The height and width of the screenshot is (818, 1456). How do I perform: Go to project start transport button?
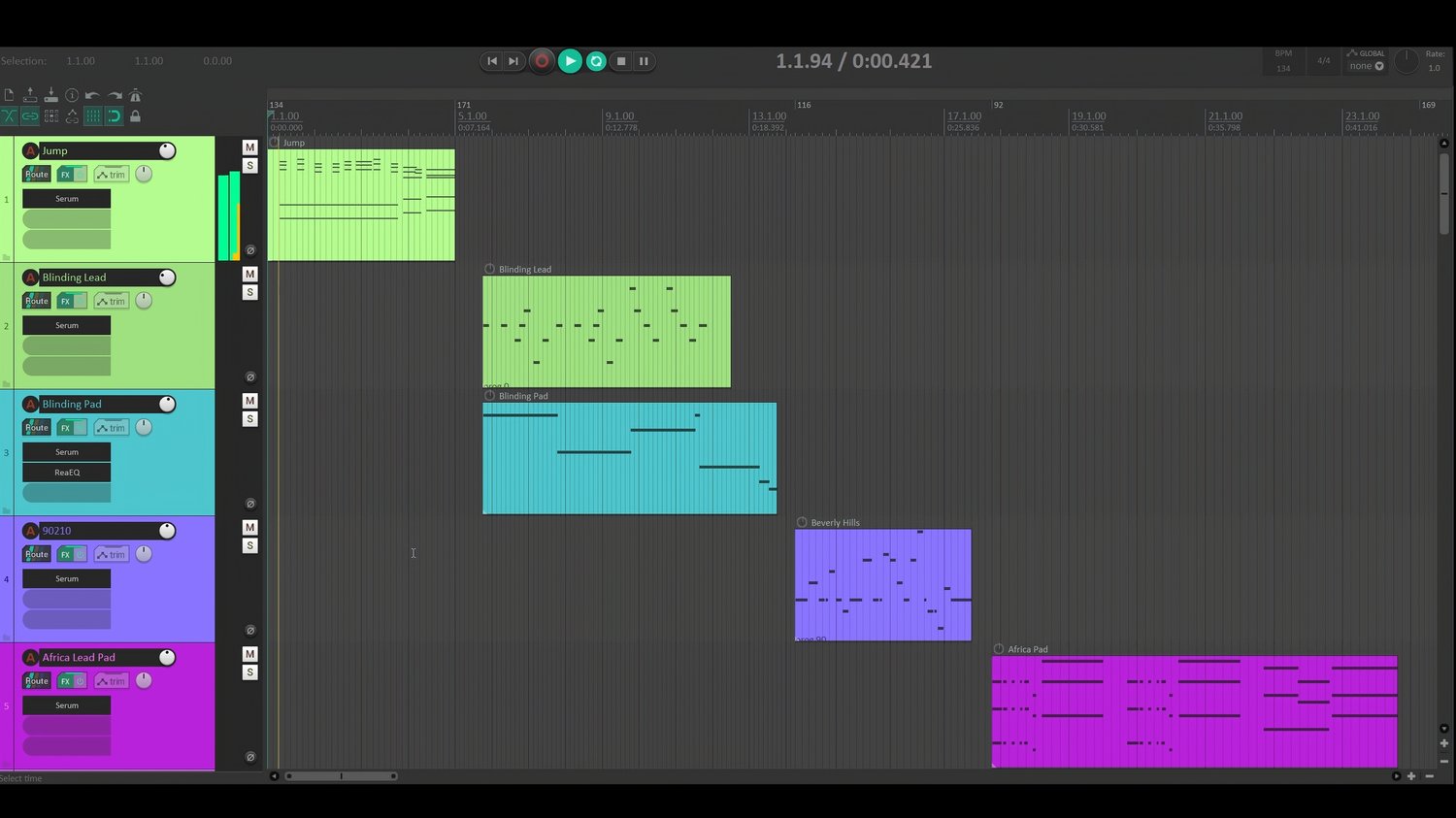click(x=492, y=61)
